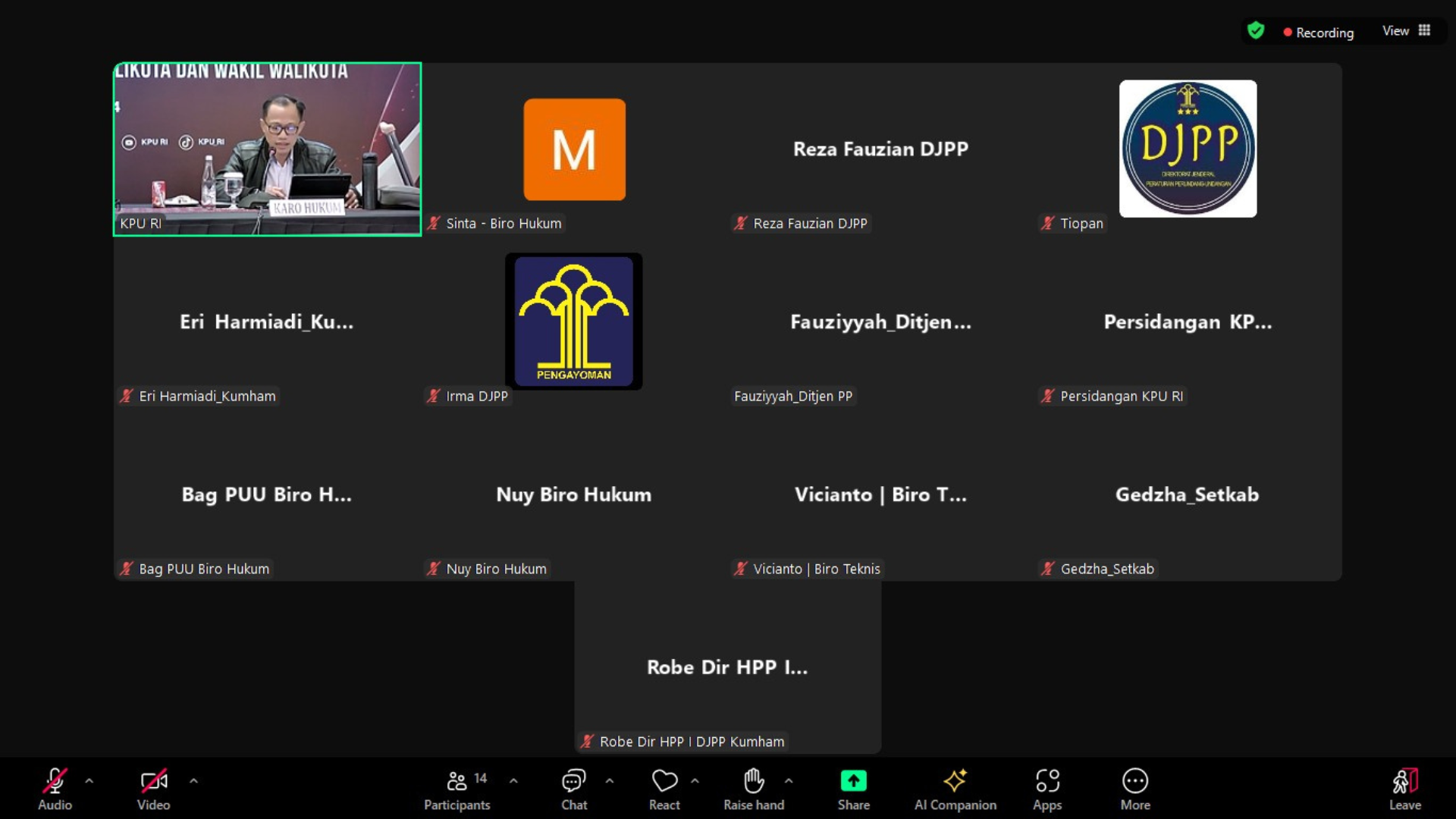Click muted mic icon beside Persidangan KPU RI
The height and width of the screenshot is (819, 1456).
pos(1048,396)
